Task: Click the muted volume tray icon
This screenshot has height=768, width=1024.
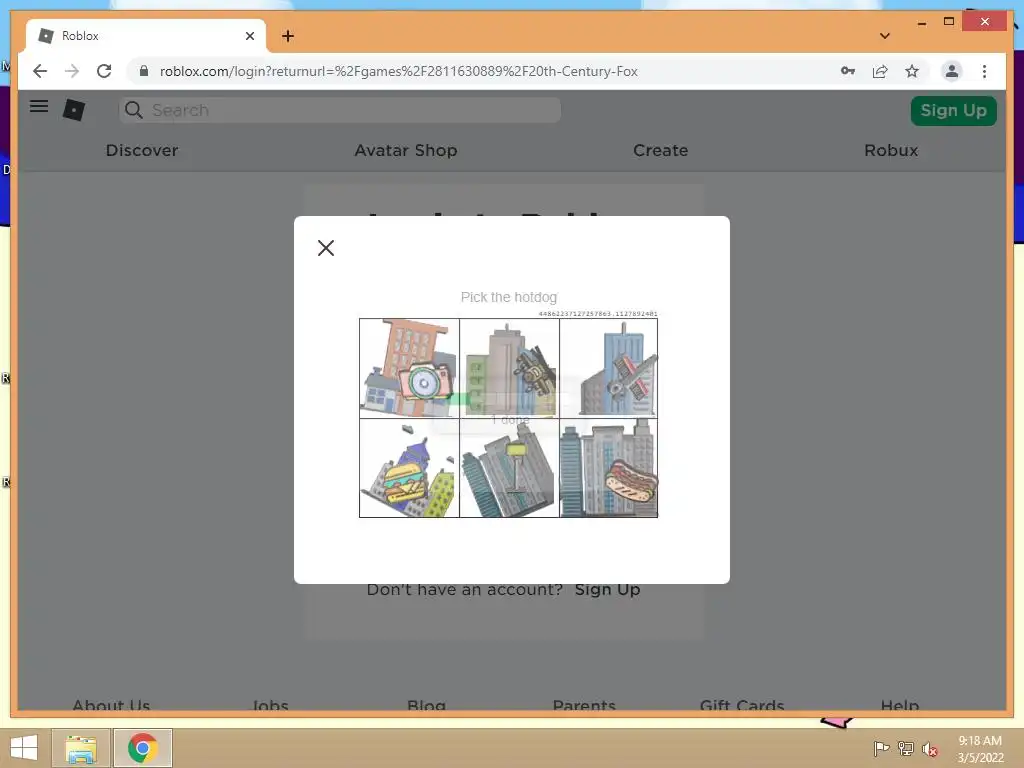Action: [930, 749]
